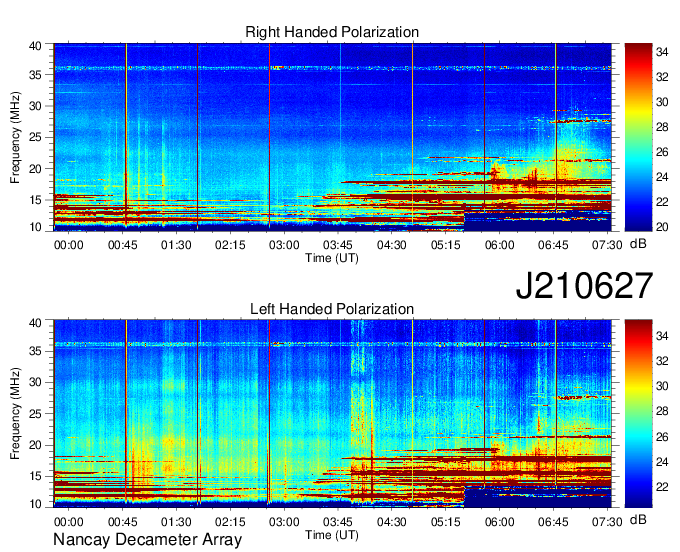680x552 pixels.
Task: Click the "Nancay Decameter Array" caption
Action: click(x=147, y=539)
